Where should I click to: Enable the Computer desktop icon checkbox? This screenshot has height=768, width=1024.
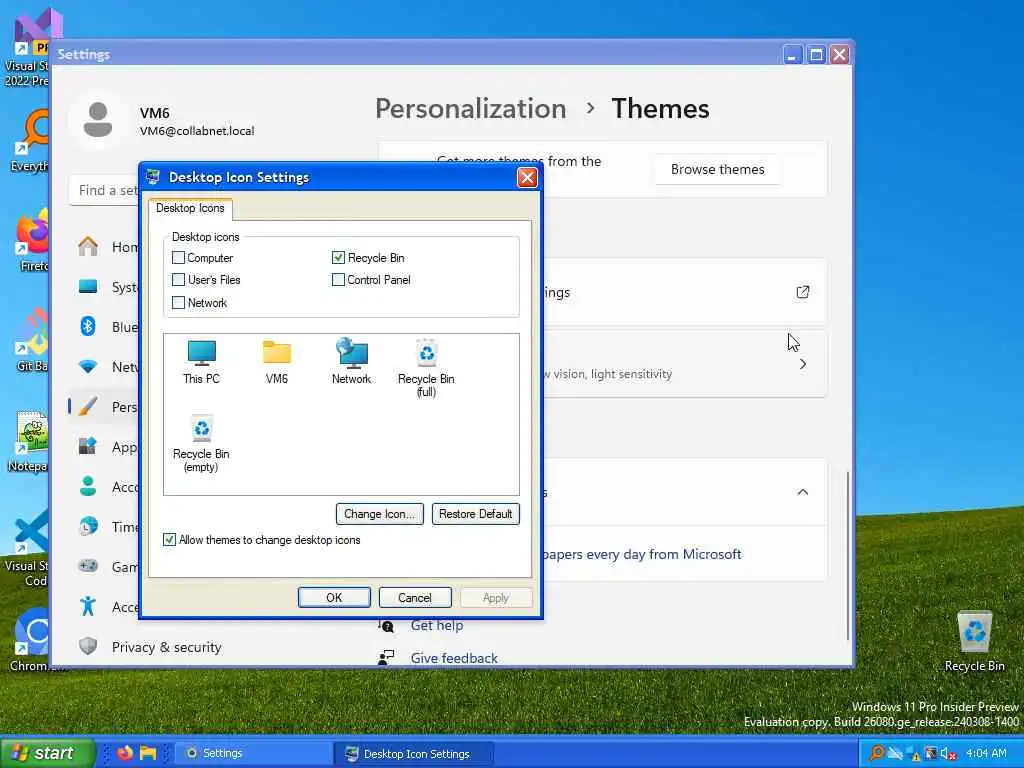[x=178, y=257]
